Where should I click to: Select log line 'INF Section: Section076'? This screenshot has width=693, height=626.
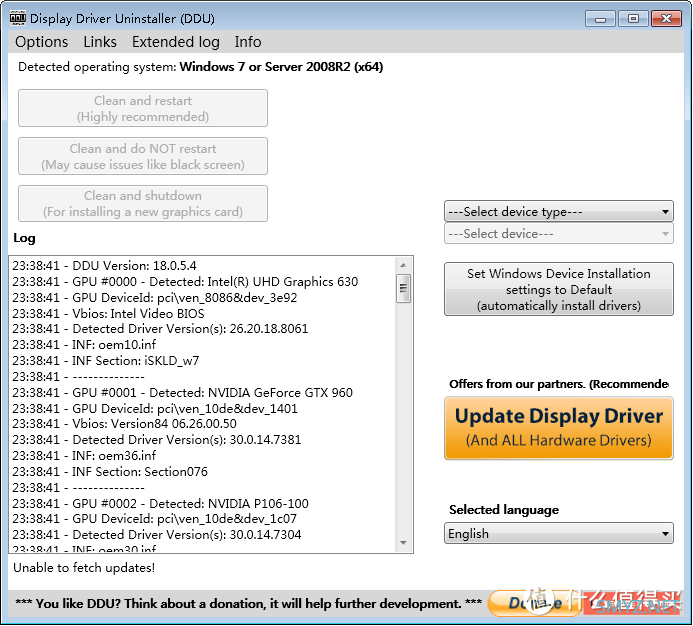point(110,472)
